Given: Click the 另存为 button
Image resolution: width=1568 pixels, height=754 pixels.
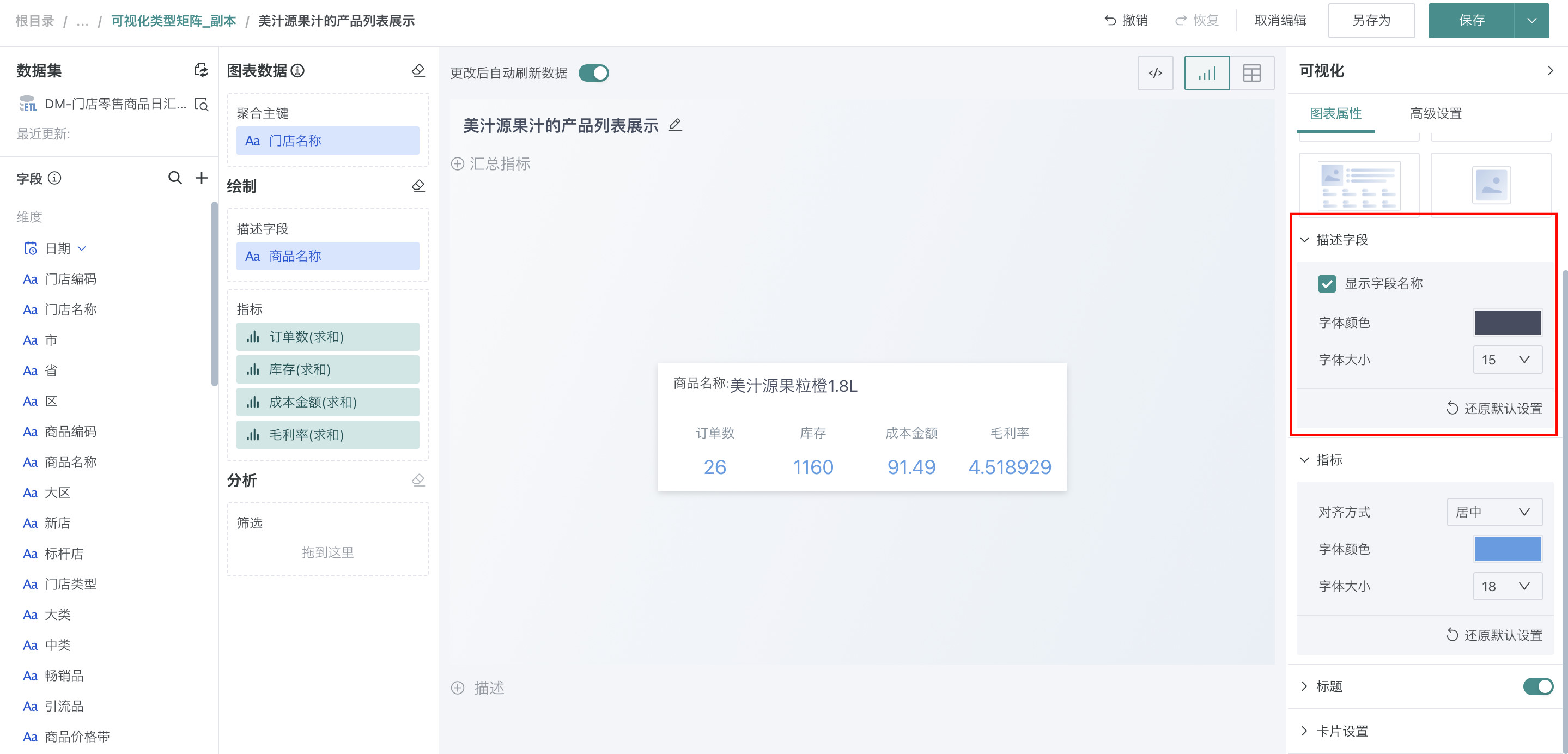Looking at the screenshot, I should (x=1371, y=21).
